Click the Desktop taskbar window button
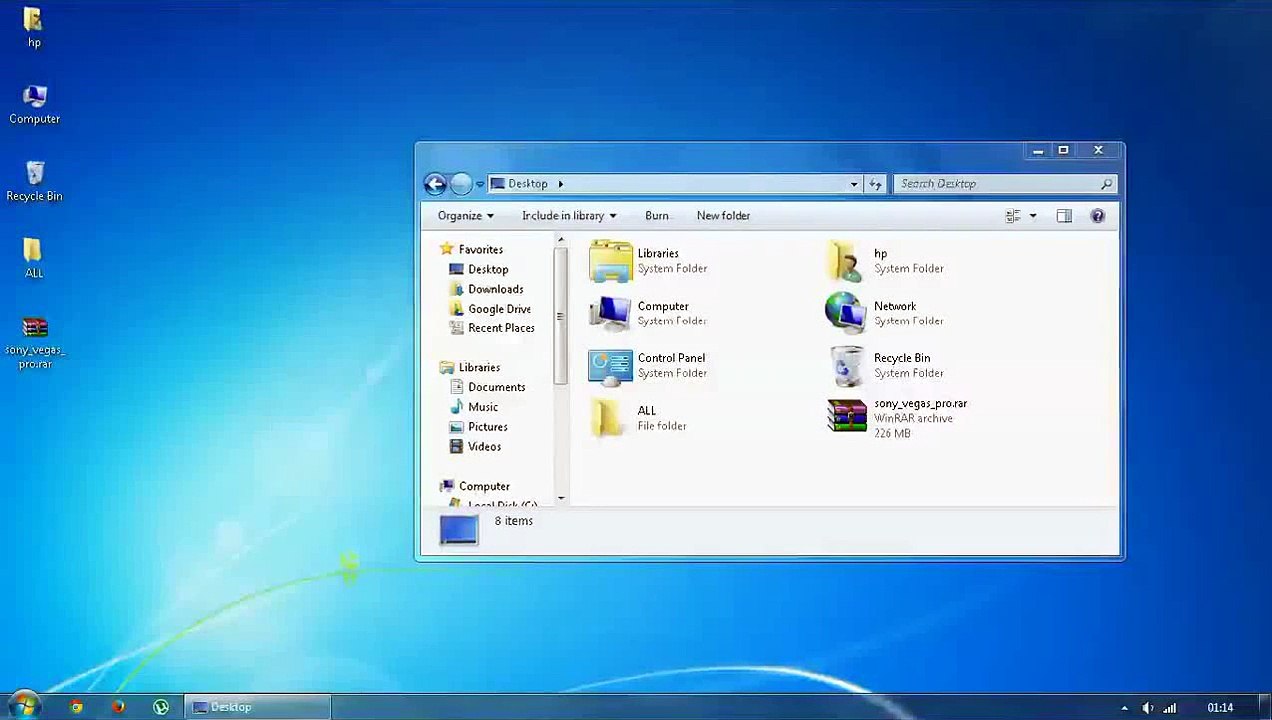The height and width of the screenshot is (720, 1272). (258, 707)
